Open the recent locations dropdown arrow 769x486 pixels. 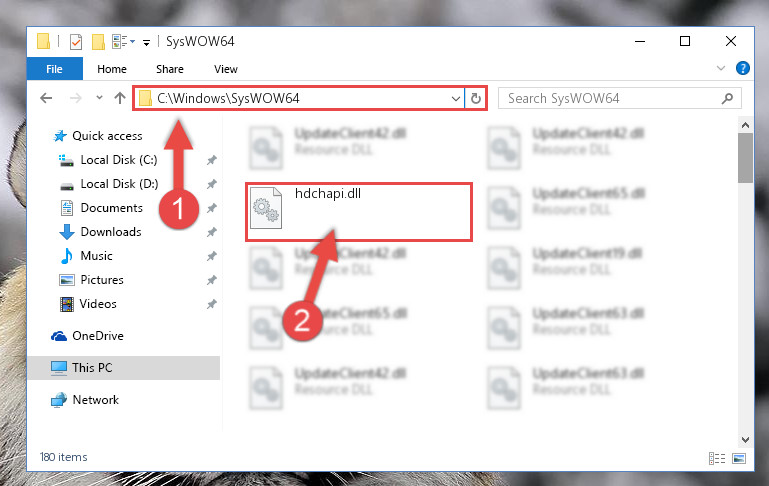[99, 98]
